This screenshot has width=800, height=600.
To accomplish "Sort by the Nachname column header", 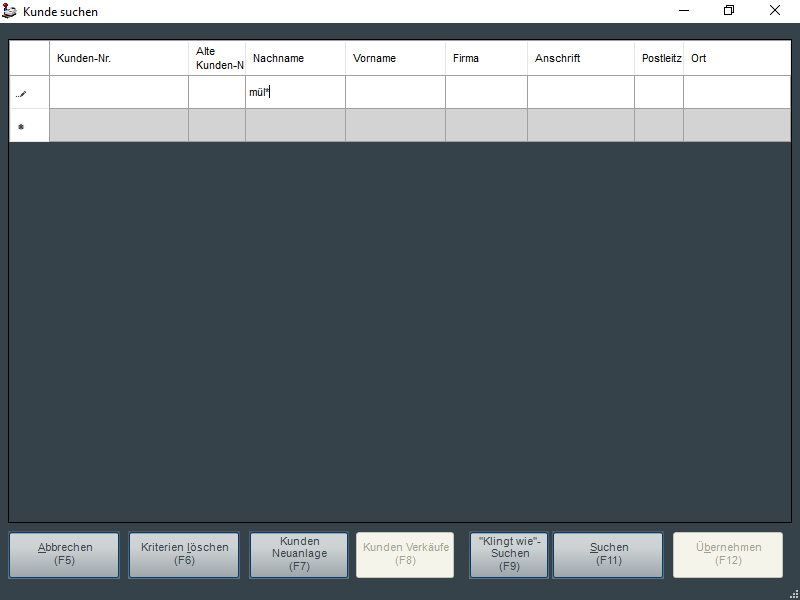I will point(295,58).
